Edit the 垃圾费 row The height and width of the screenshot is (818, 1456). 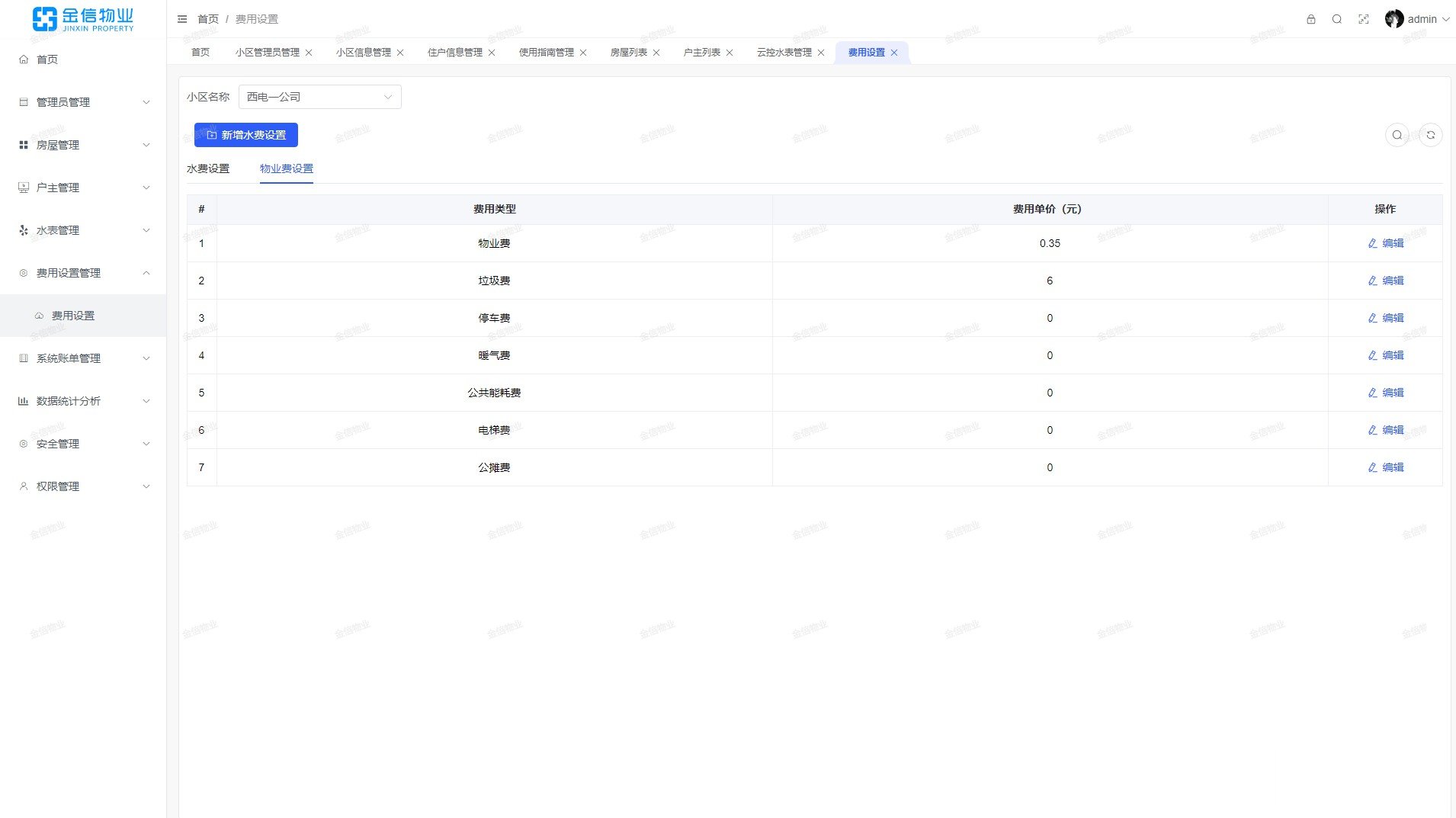(1385, 281)
